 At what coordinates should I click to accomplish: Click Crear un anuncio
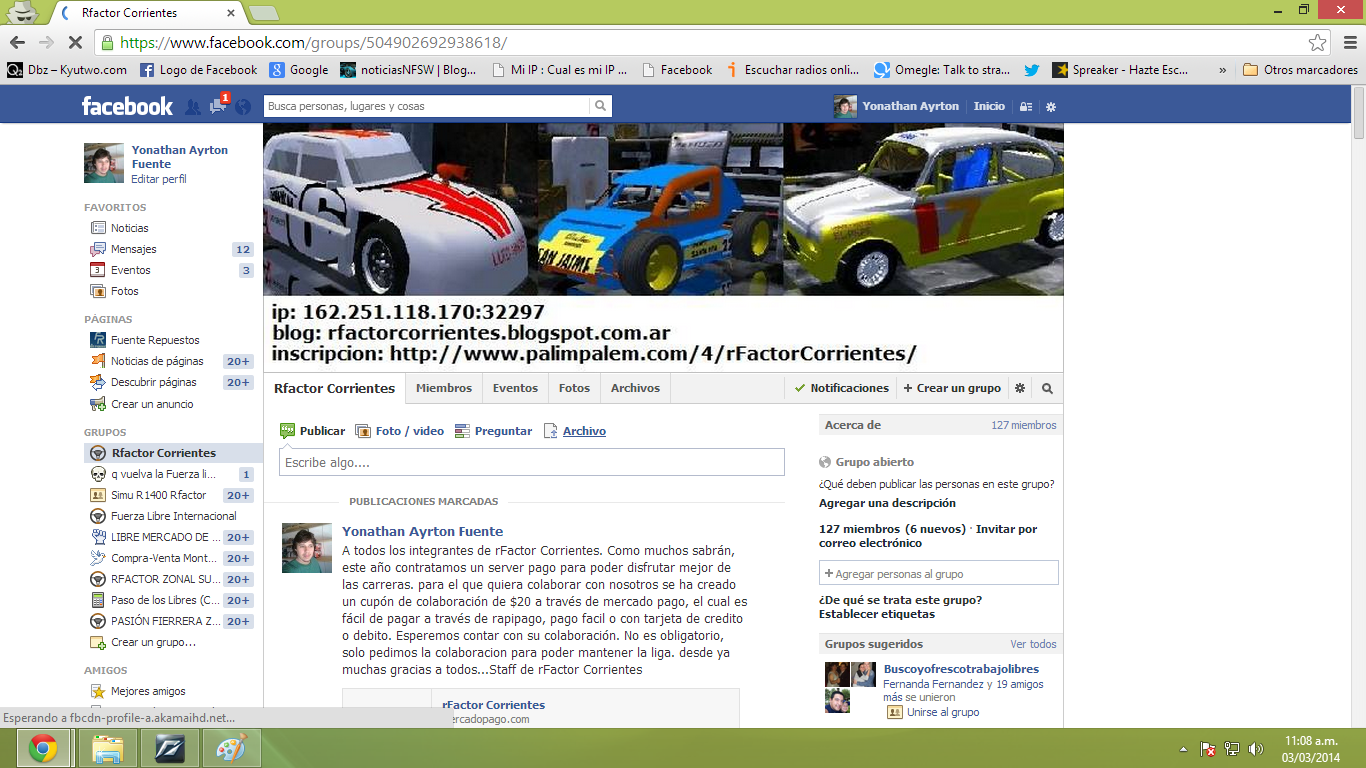click(152, 404)
